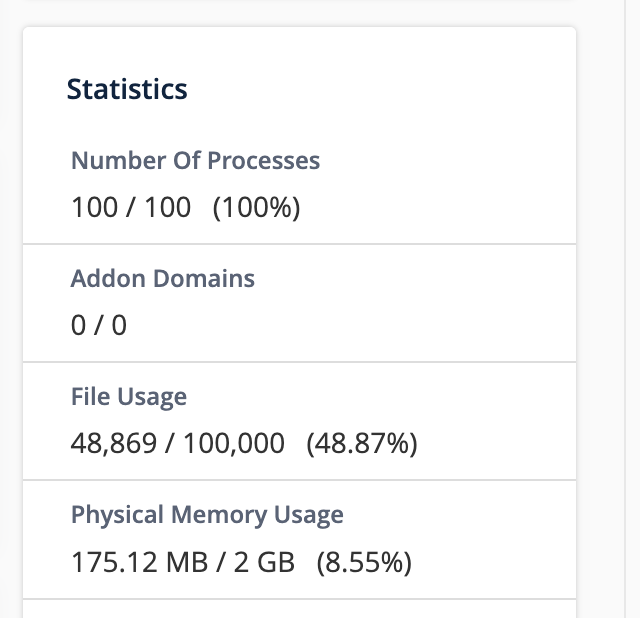Screen dimensions: 640x618
Task: Click the (48.87%) file usage percentage
Action: point(361,444)
